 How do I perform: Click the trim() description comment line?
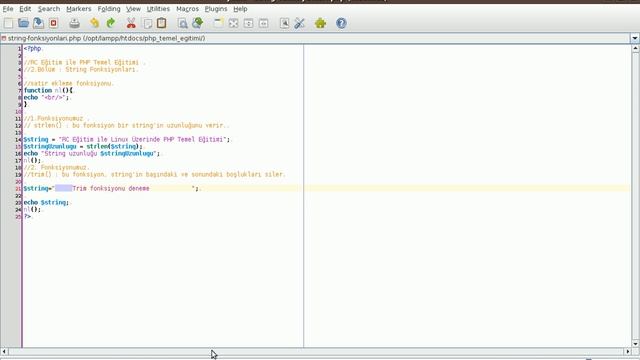click(154, 174)
